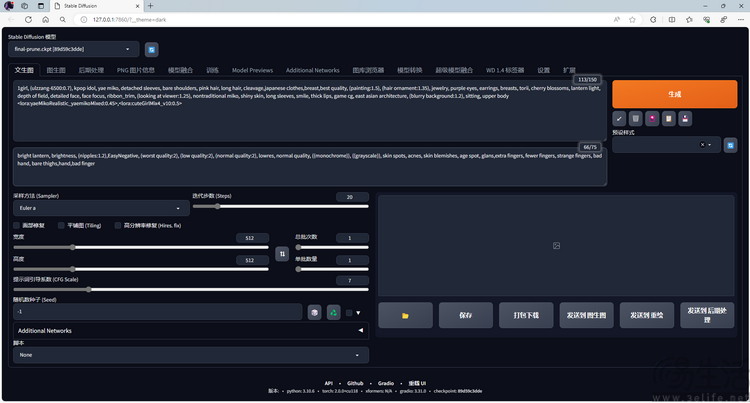The image size is (750, 403).
Task: Close the Stable Diffusion browser tab
Action: (138, 6)
